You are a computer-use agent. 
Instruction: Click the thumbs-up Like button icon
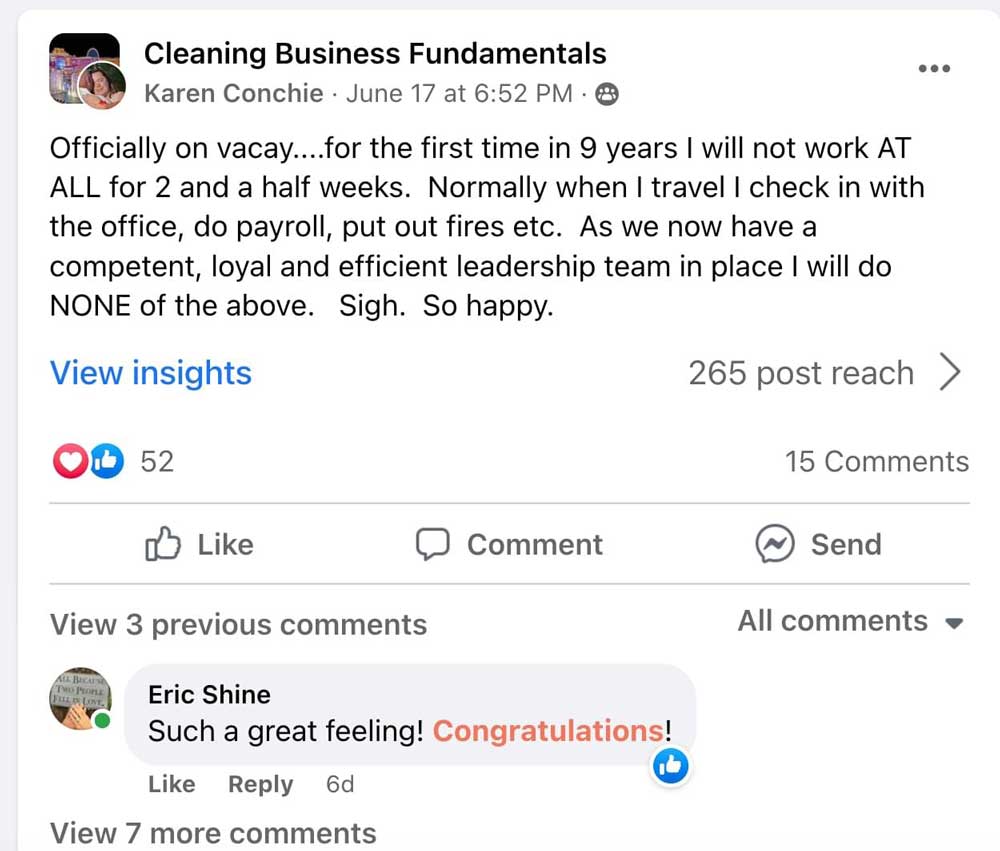(x=163, y=545)
